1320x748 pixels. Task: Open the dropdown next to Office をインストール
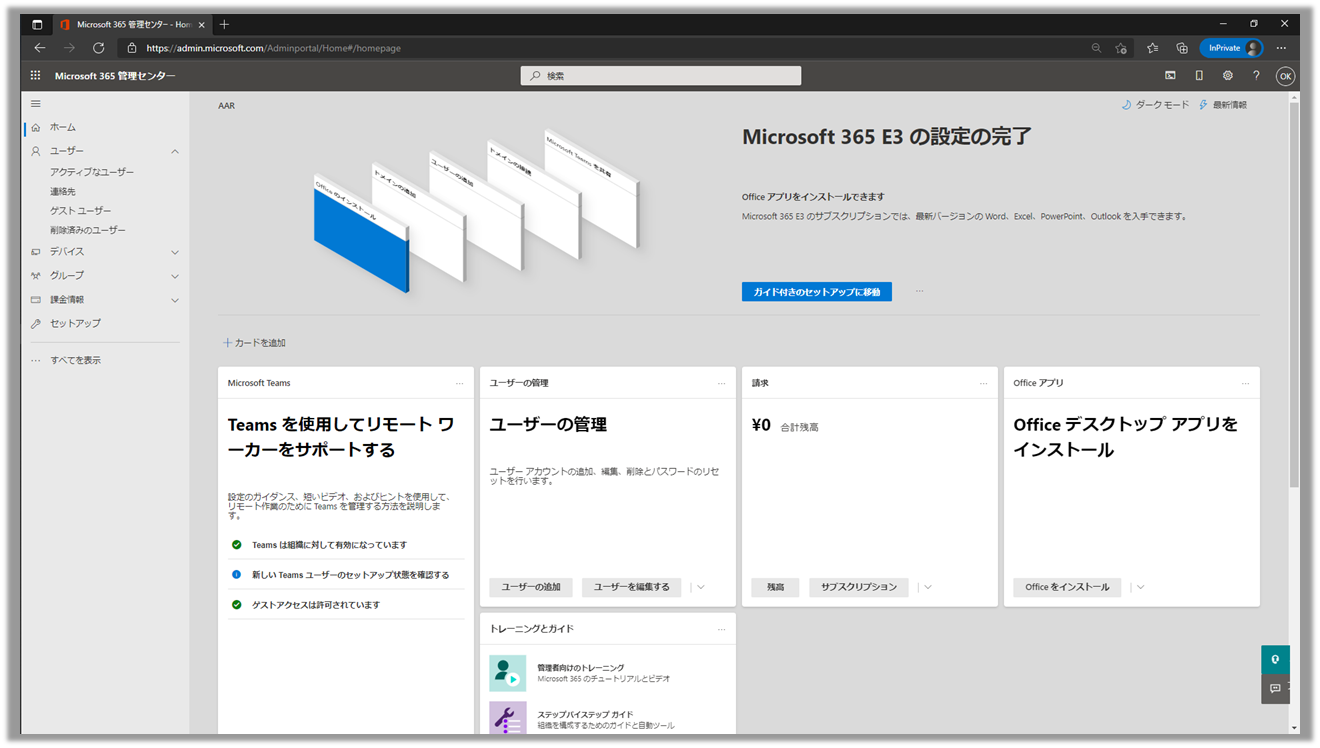[x=1140, y=587]
